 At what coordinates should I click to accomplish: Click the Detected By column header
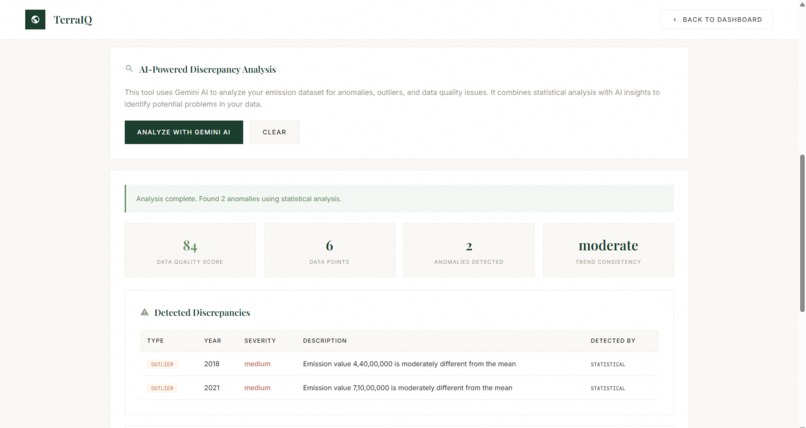point(613,341)
